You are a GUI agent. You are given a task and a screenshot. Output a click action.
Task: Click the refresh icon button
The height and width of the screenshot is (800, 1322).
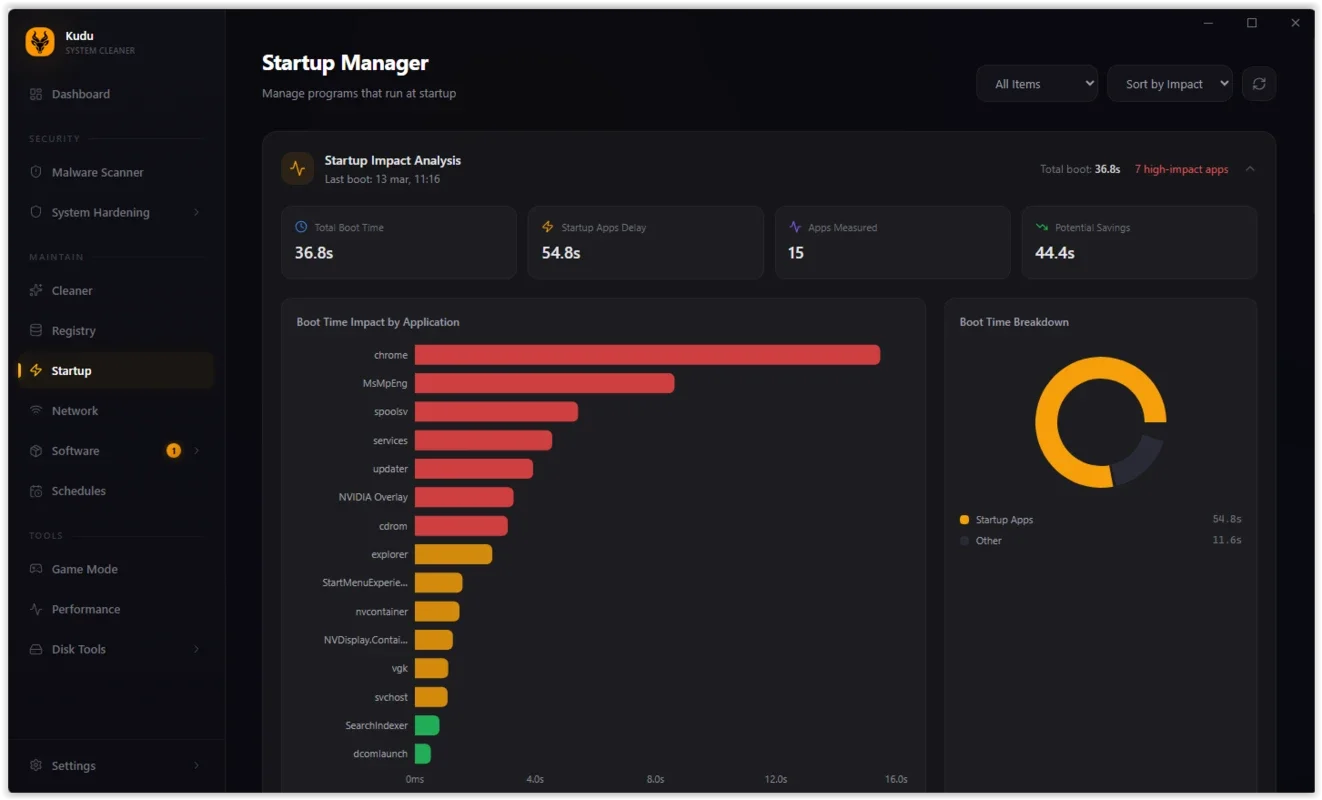coord(1258,84)
